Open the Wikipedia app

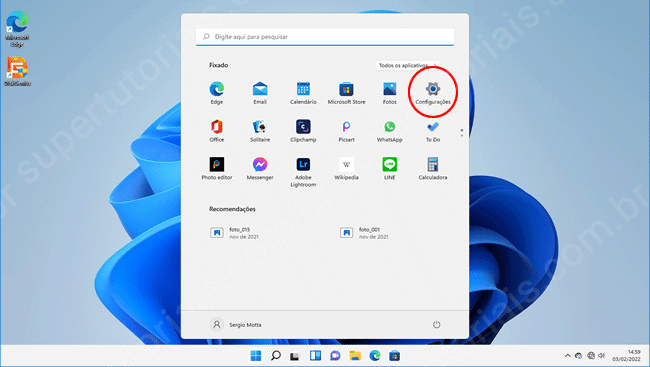346,168
